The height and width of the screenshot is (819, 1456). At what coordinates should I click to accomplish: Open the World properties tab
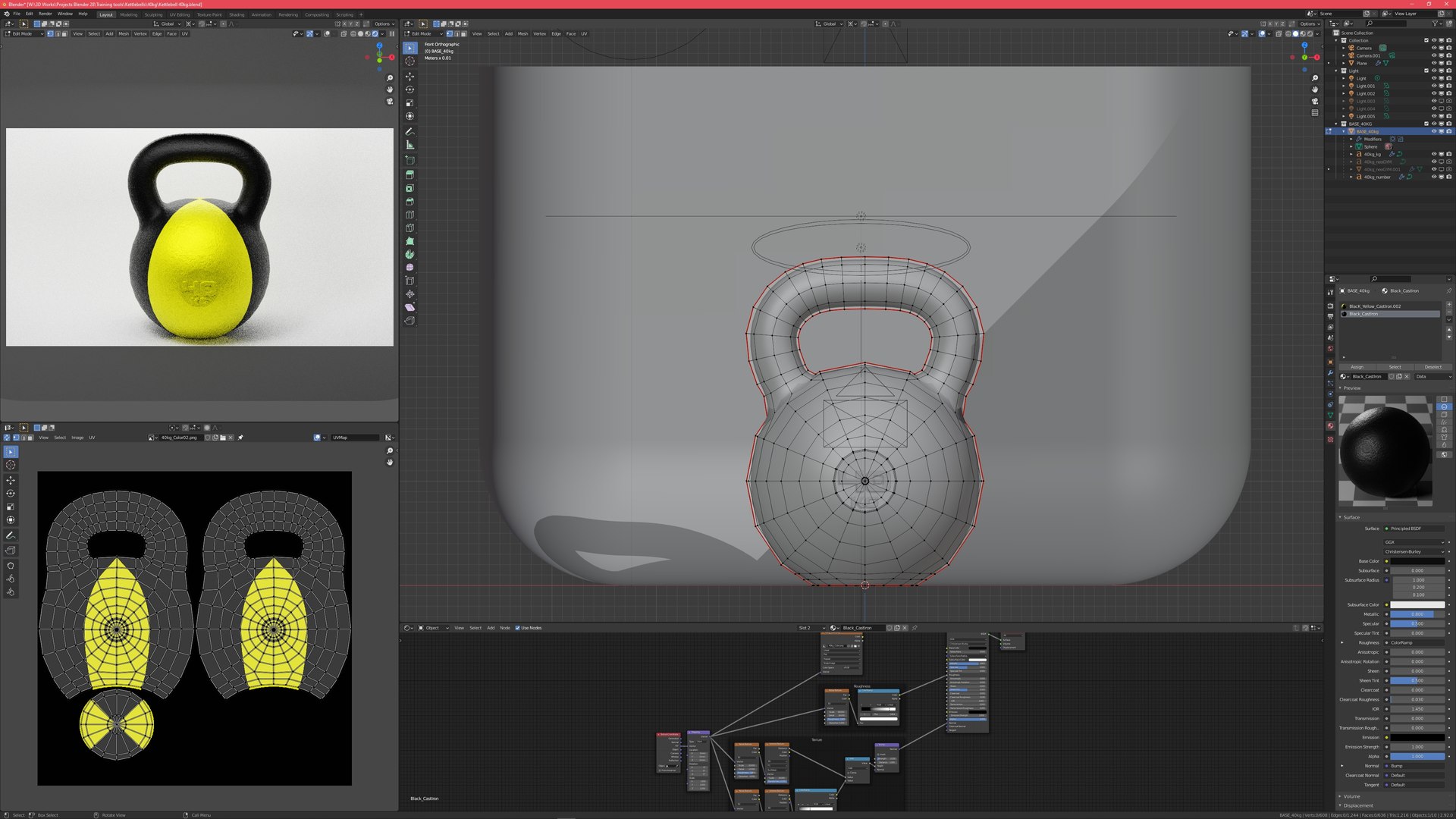click(1330, 349)
